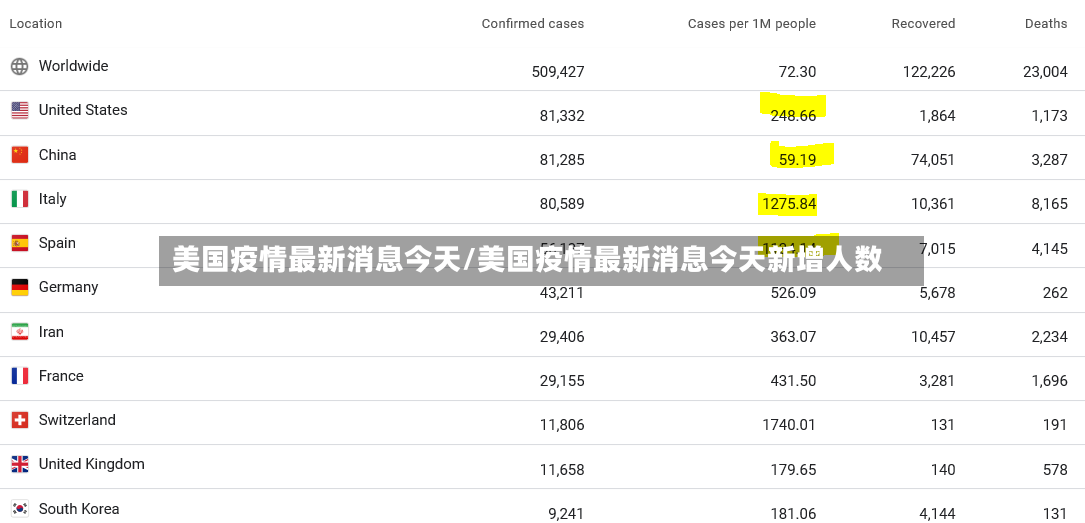Viewport: 1085px width, 523px height.
Task: Click the Spain flag icon
Action: pos(19,244)
